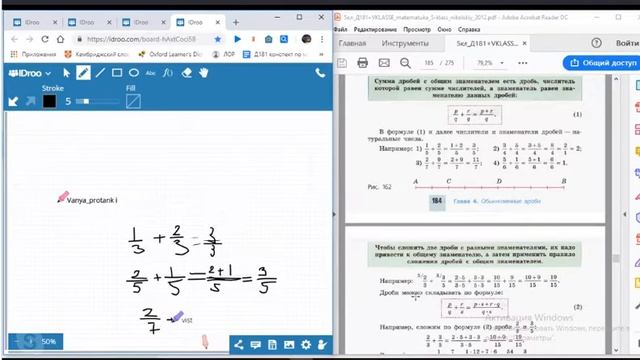640x360 pixels.
Task: Click the redo arrow in IDroo toolbar
Action: (x=31, y=101)
